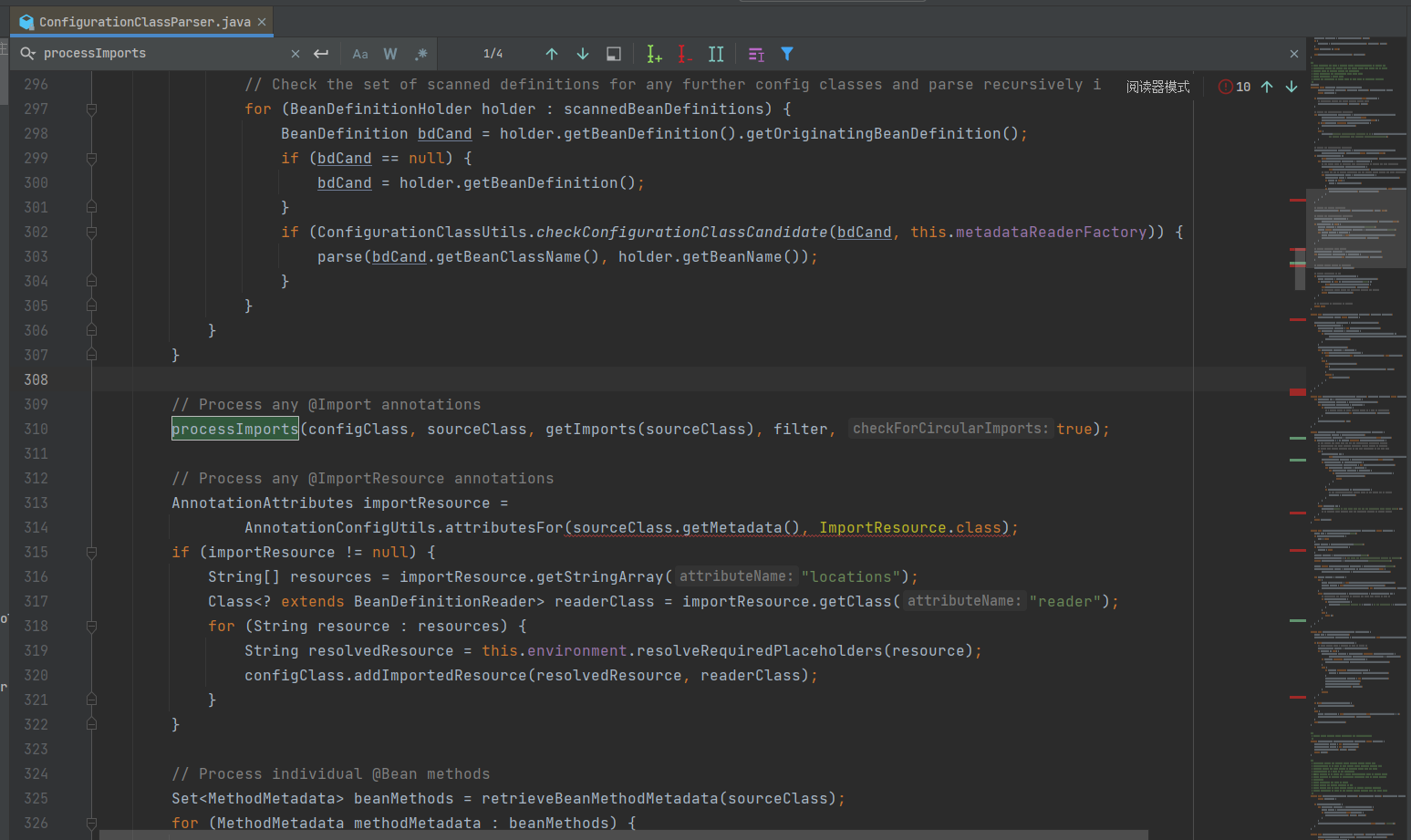
Task: Click scannedBeanDefinitions on line 297
Action: pyautogui.click(x=664, y=109)
